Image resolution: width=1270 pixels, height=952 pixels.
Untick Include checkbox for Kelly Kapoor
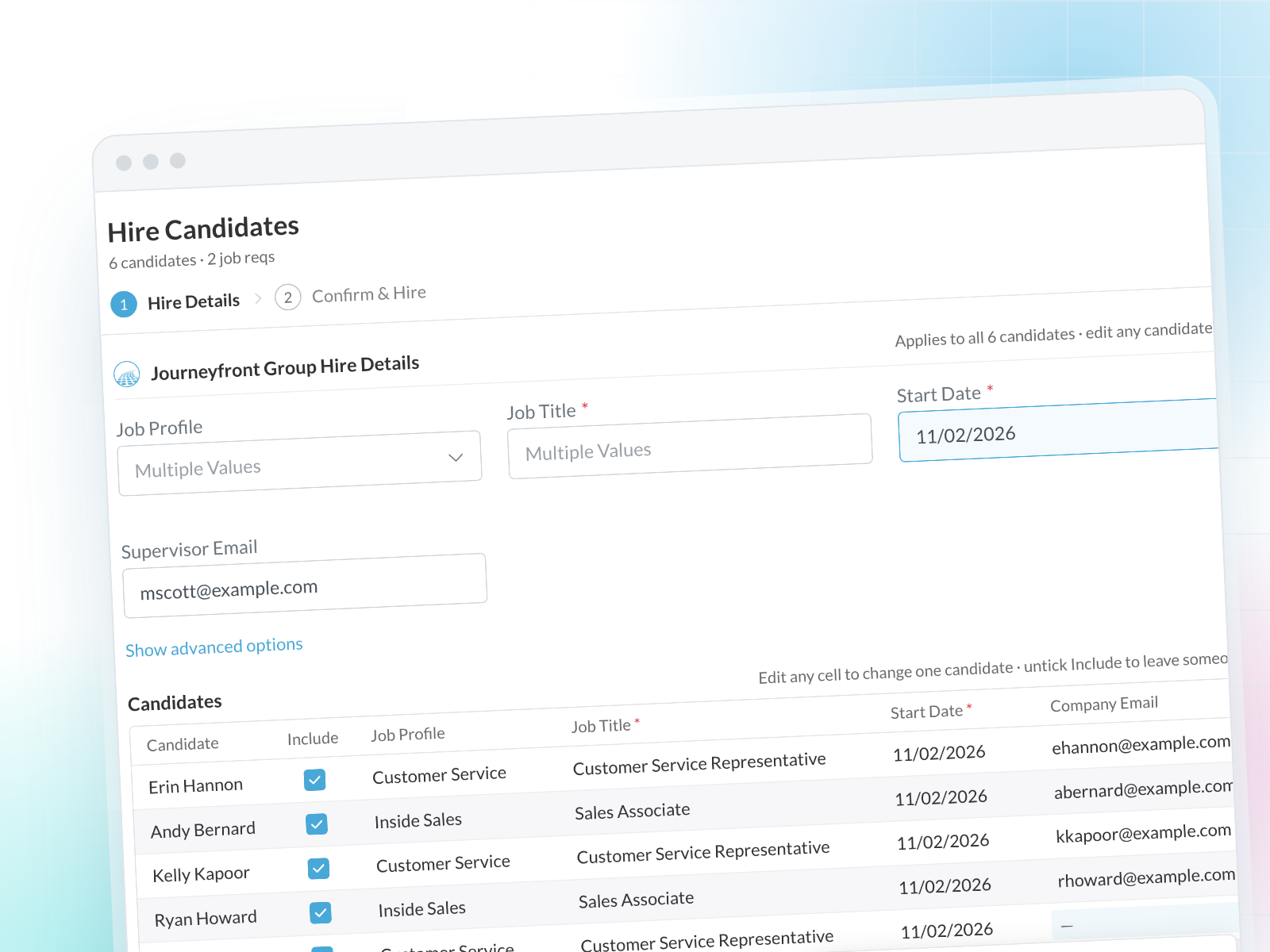[x=318, y=869]
